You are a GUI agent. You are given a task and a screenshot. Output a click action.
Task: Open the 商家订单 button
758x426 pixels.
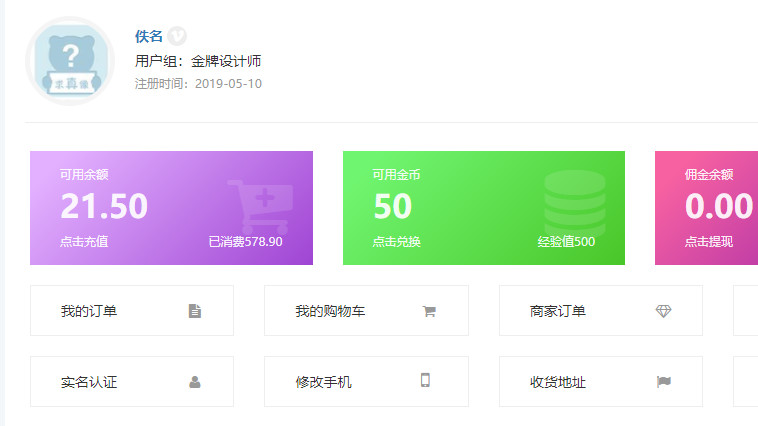tap(601, 310)
